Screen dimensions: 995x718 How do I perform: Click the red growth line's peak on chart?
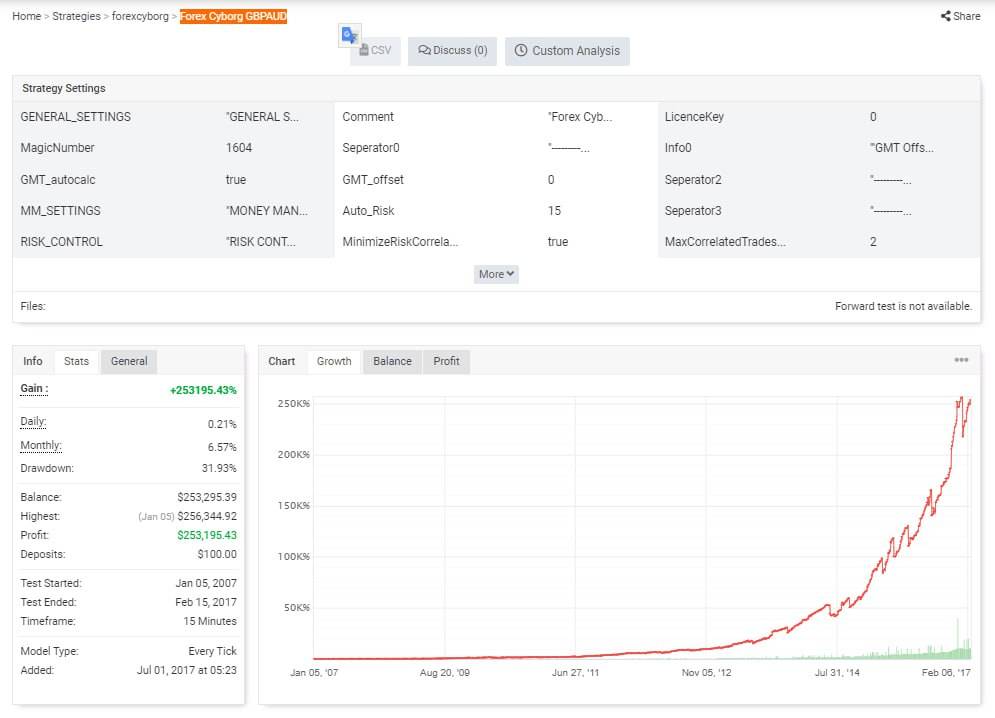click(962, 397)
